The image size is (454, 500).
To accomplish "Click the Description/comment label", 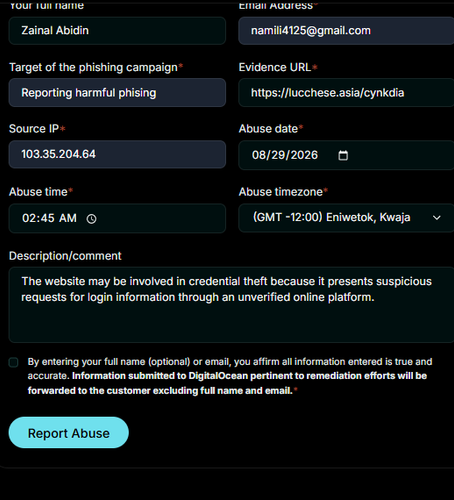I will [x=65, y=256].
